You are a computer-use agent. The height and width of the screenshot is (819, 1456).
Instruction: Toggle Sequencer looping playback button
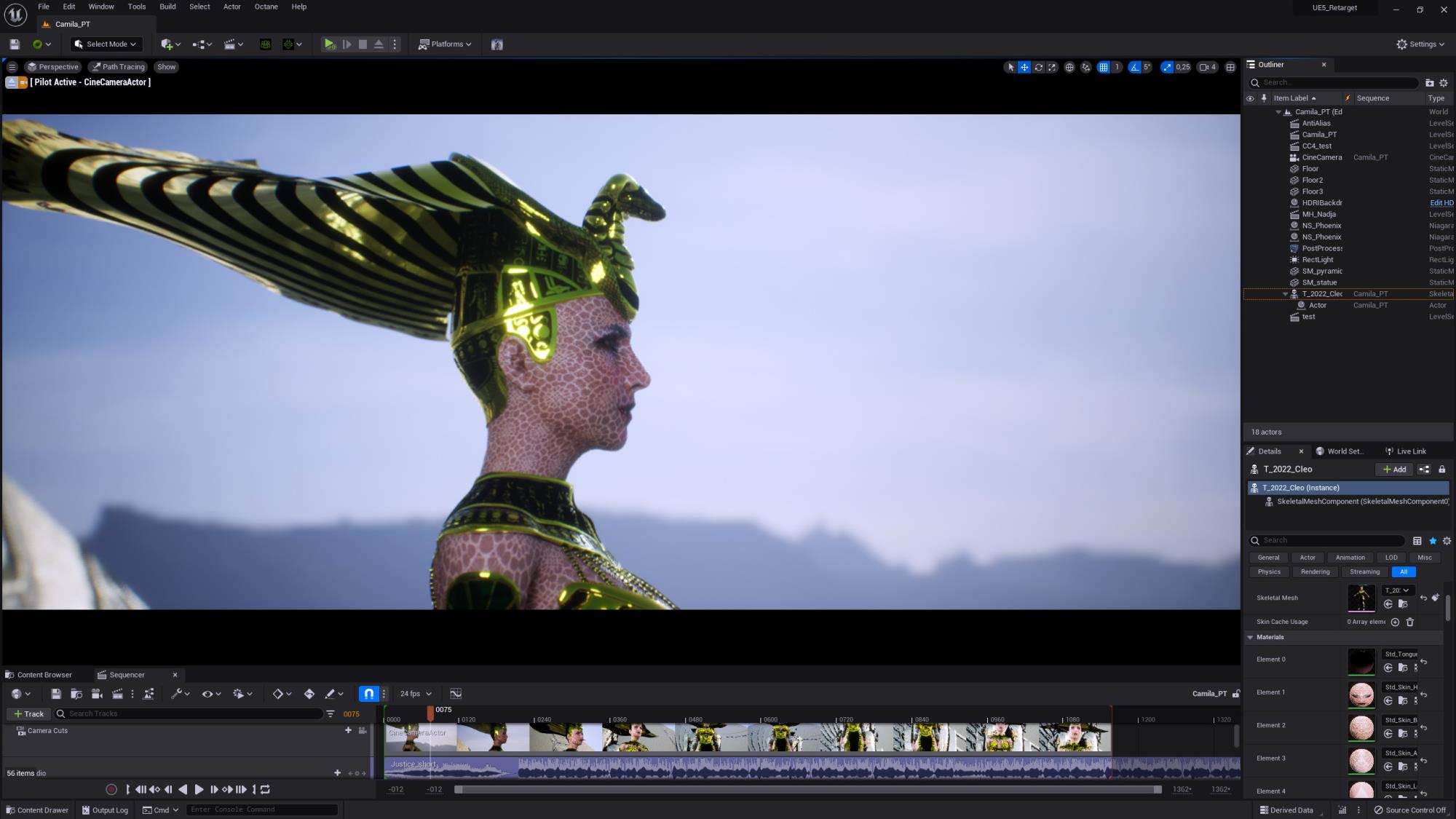[265, 789]
